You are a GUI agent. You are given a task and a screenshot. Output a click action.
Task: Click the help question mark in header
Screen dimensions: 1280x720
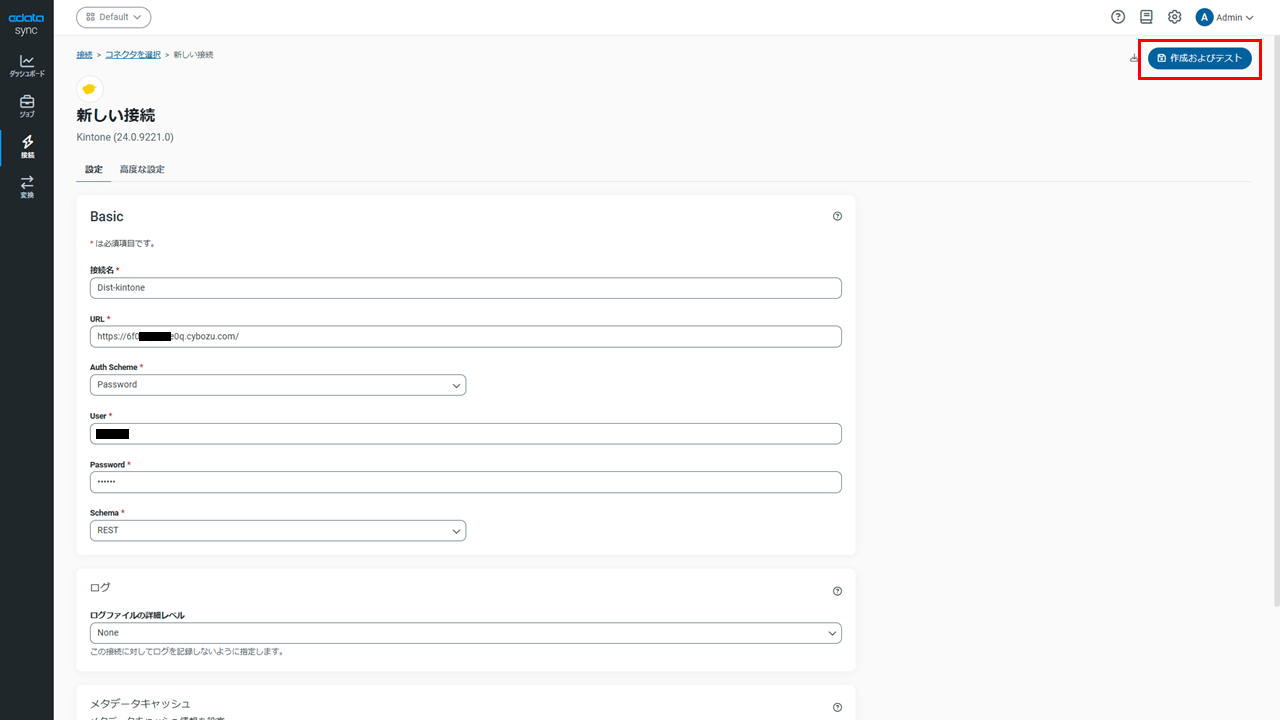coord(1118,17)
